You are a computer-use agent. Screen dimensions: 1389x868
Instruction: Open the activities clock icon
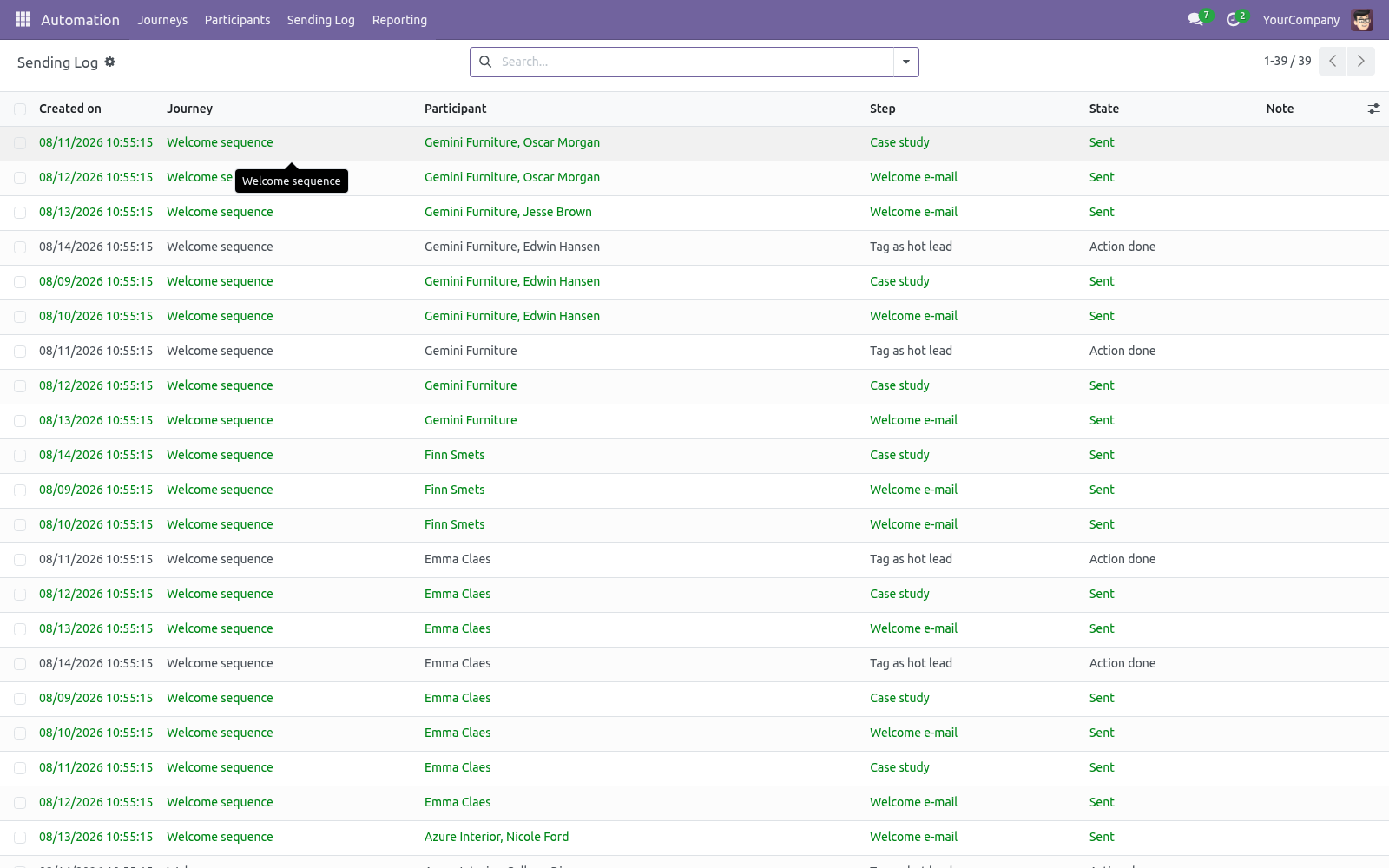point(1233,19)
